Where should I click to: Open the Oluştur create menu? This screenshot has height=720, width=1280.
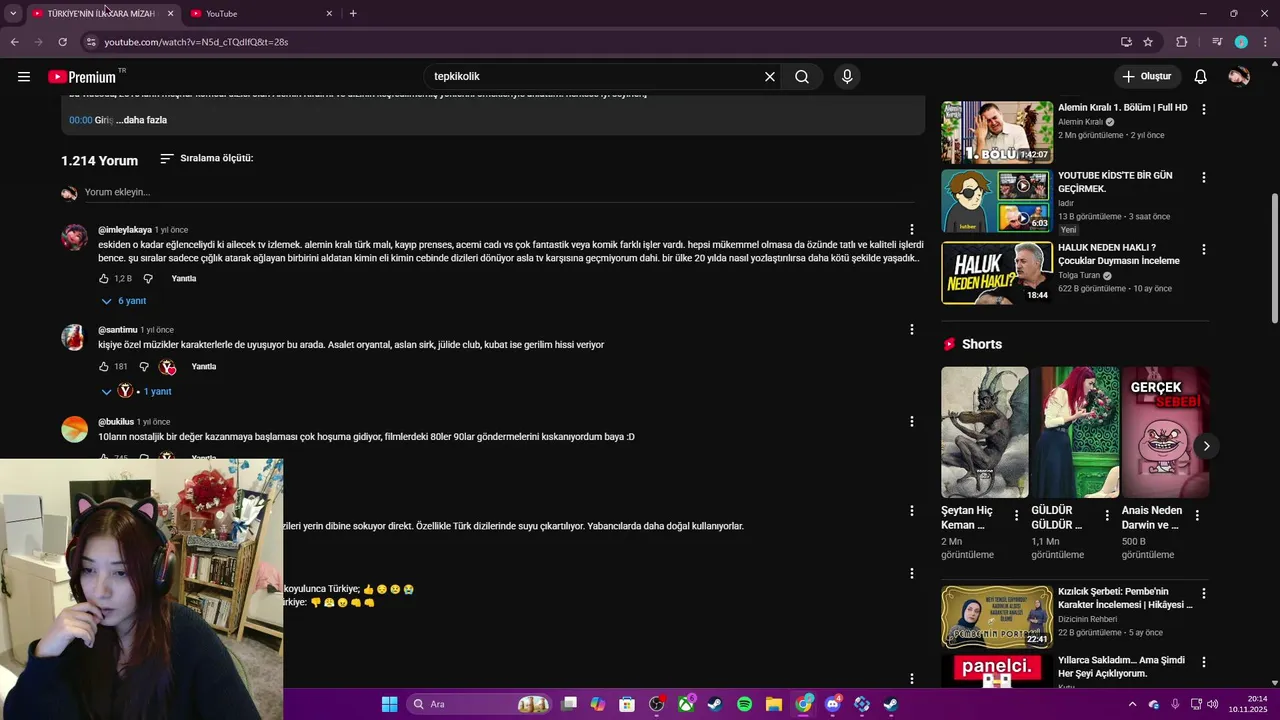[x=1146, y=76]
